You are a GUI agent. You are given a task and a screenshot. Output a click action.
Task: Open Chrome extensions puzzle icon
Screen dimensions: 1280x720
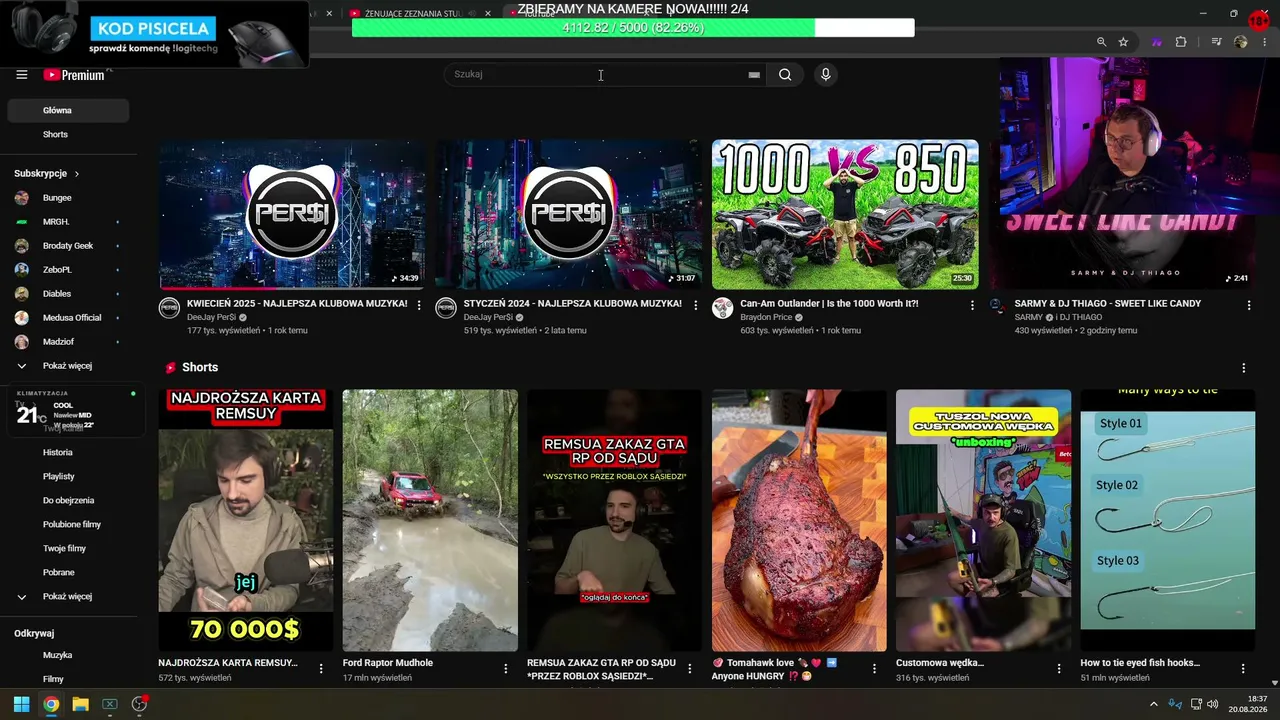tap(1181, 42)
